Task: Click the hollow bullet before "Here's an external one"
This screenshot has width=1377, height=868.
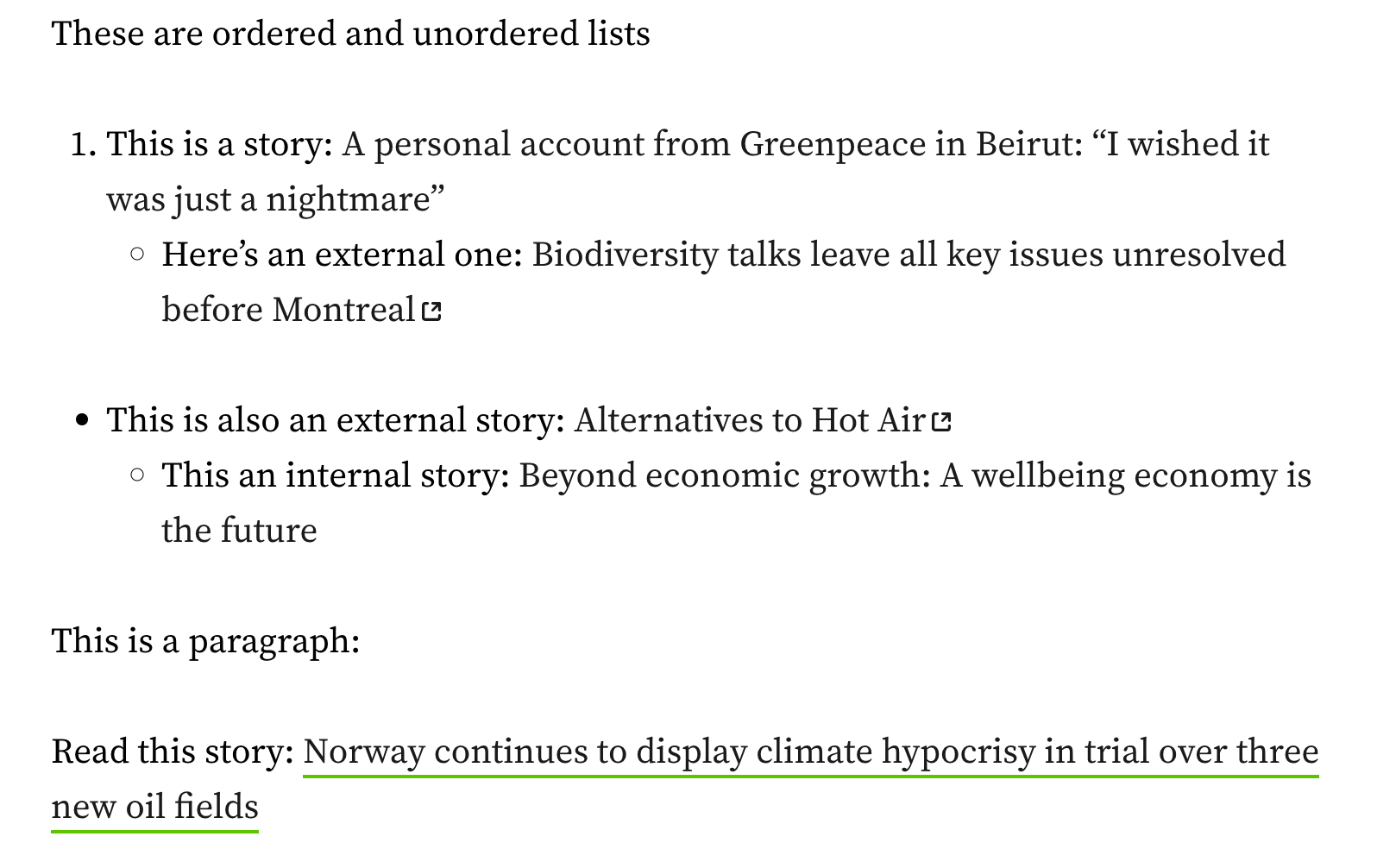Action: 136,255
